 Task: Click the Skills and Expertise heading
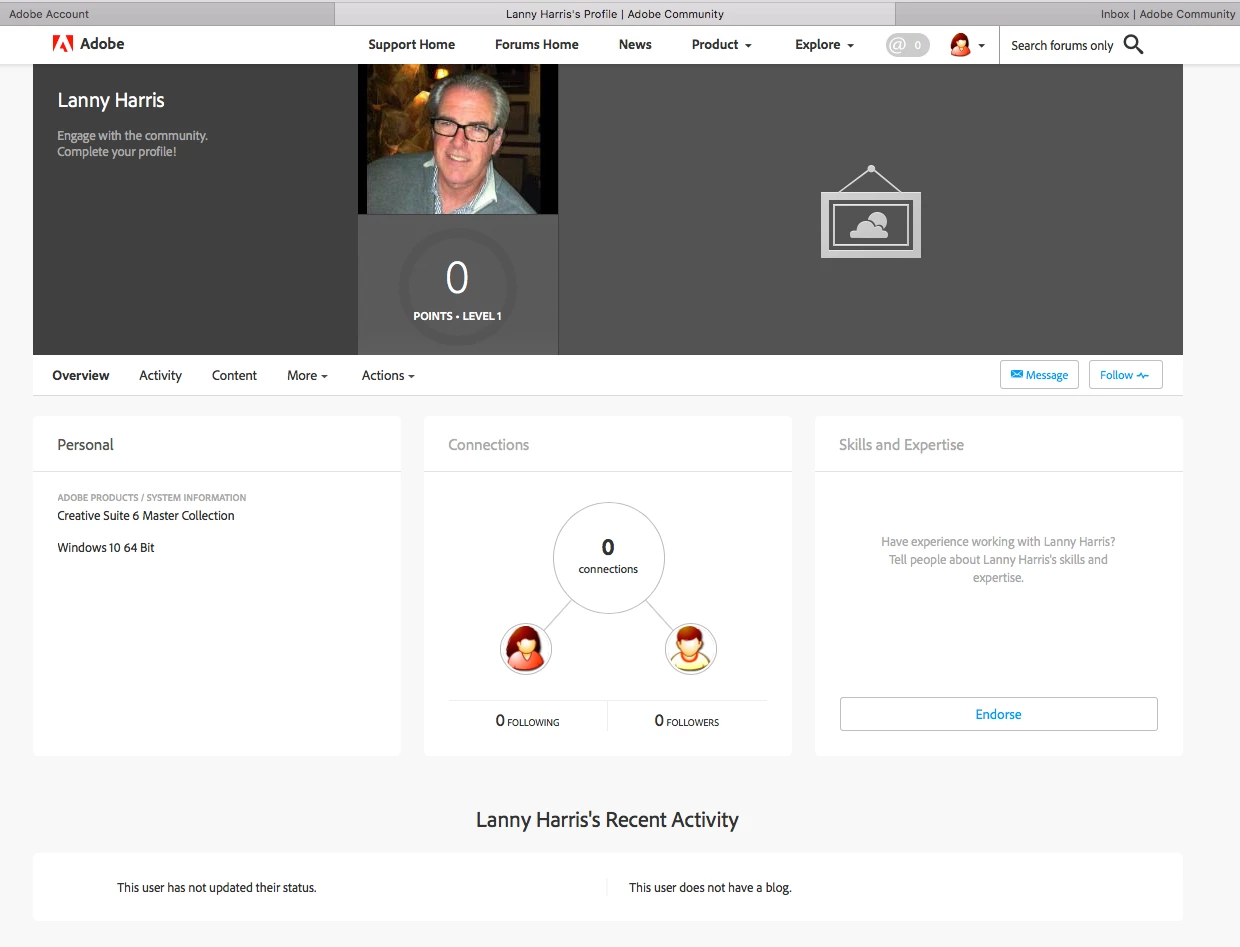click(x=901, y=445)
